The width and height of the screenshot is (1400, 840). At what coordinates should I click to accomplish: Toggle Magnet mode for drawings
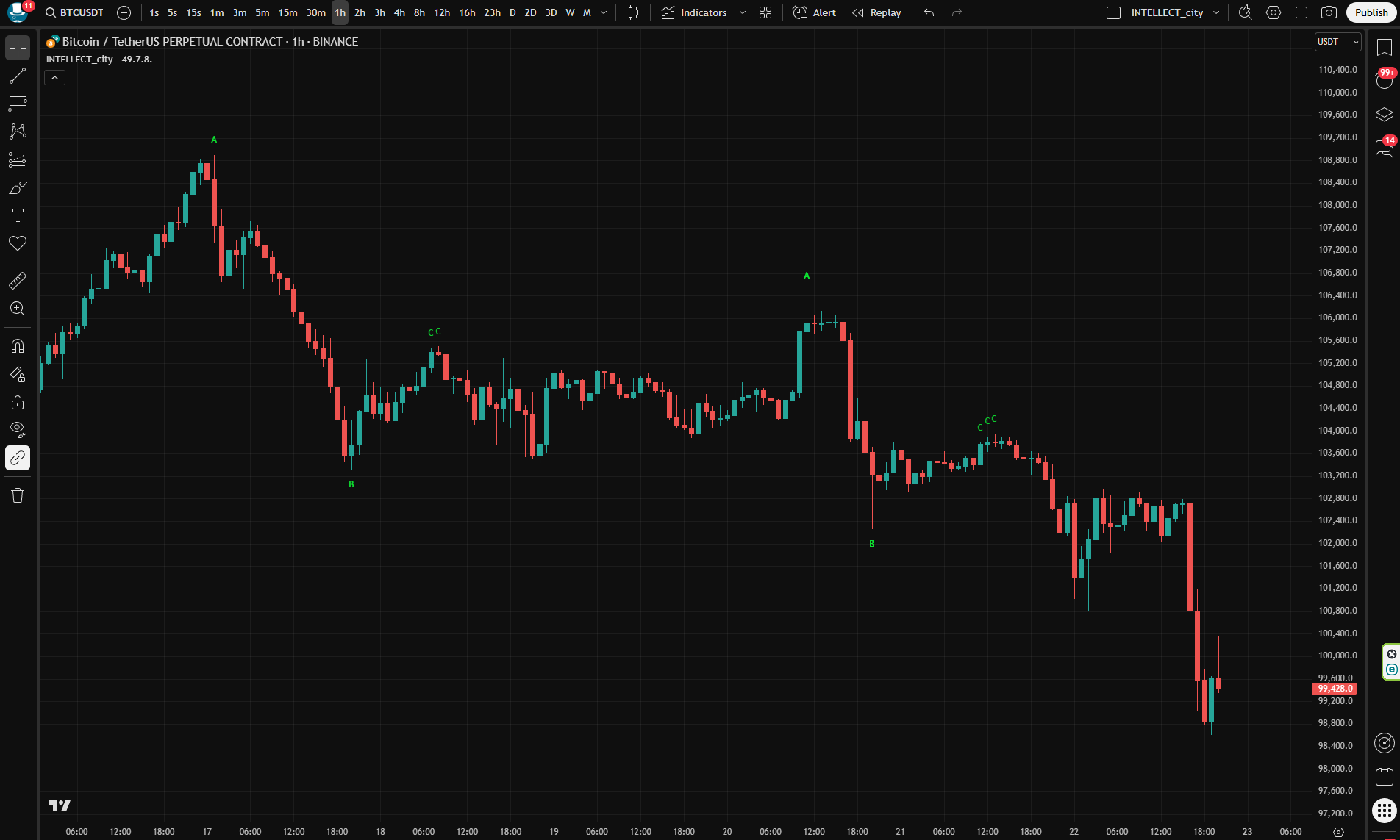18,346
